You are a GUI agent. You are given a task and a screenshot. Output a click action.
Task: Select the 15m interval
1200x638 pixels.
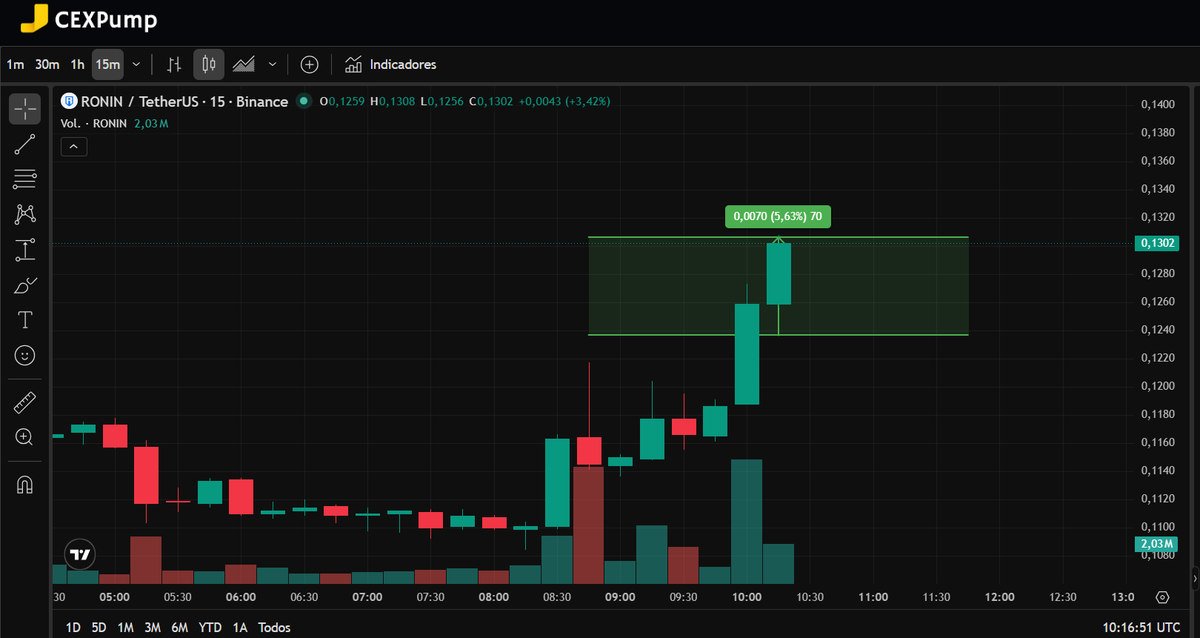click(x=108, y=64)
